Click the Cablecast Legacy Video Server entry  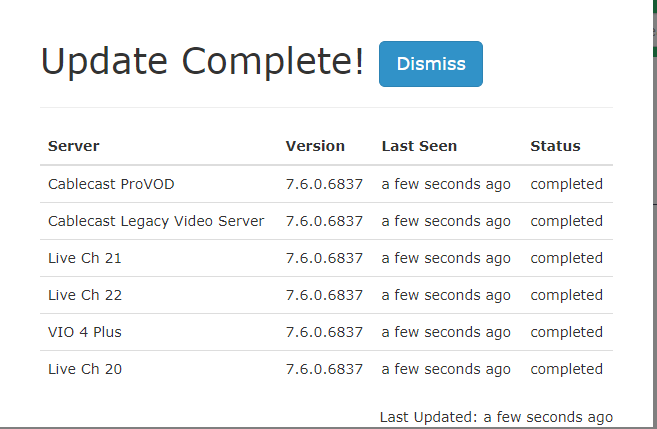coord(156,221)
